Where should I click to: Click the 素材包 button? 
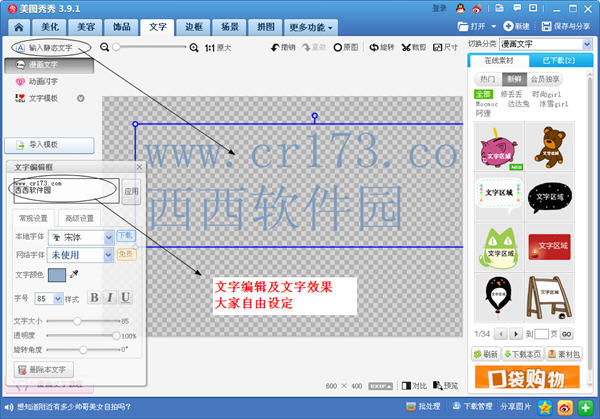tap(564, 354)
